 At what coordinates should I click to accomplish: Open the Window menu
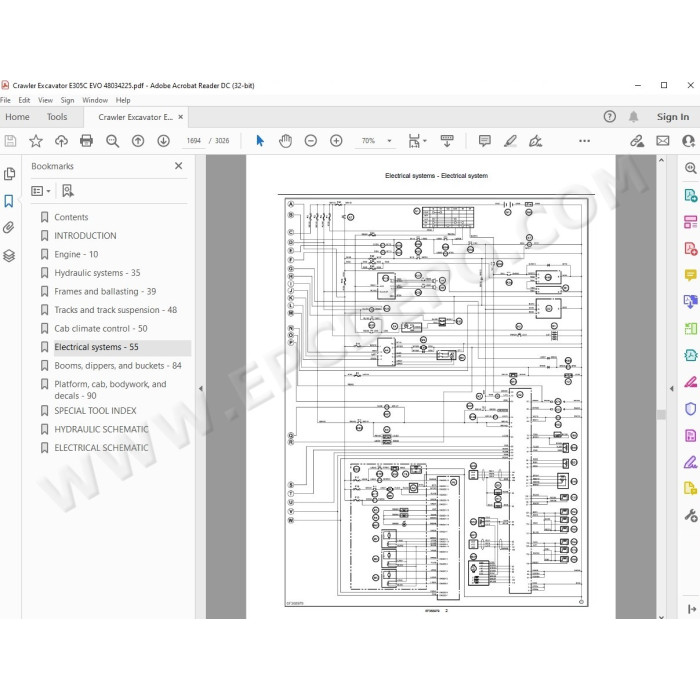pos(95,100)
